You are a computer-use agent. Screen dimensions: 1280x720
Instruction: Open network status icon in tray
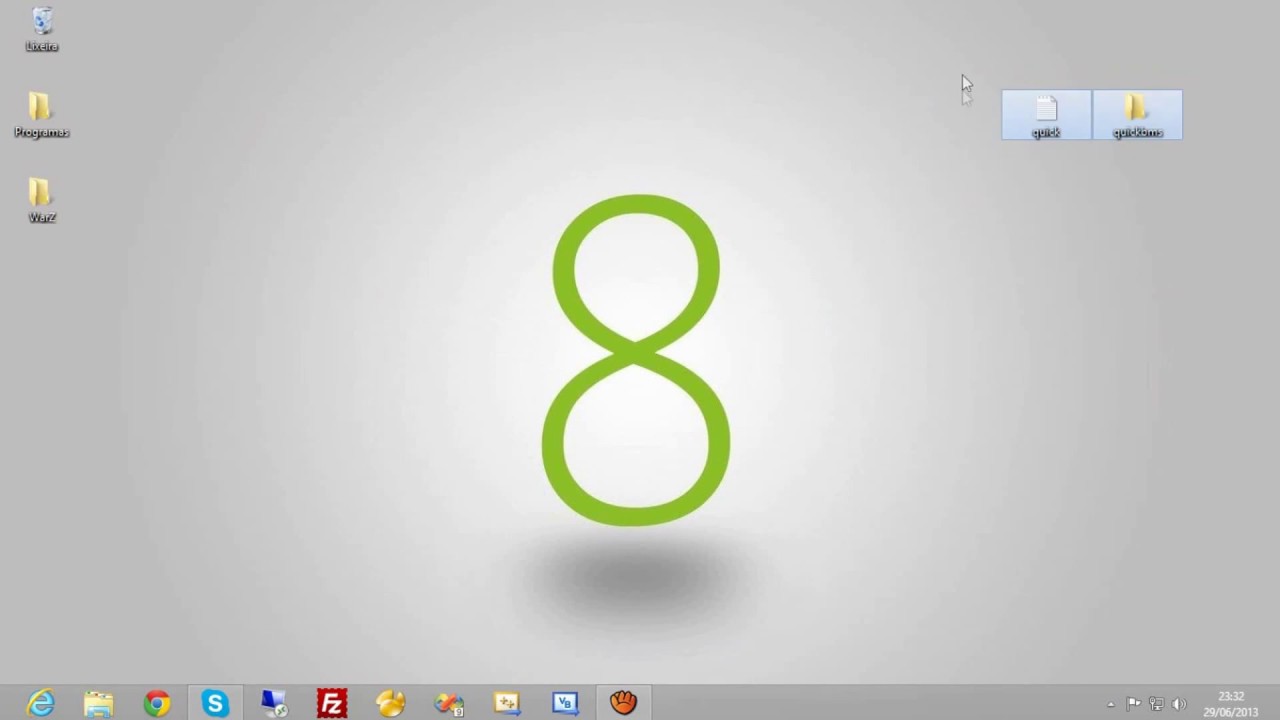tap(1156, 704)
